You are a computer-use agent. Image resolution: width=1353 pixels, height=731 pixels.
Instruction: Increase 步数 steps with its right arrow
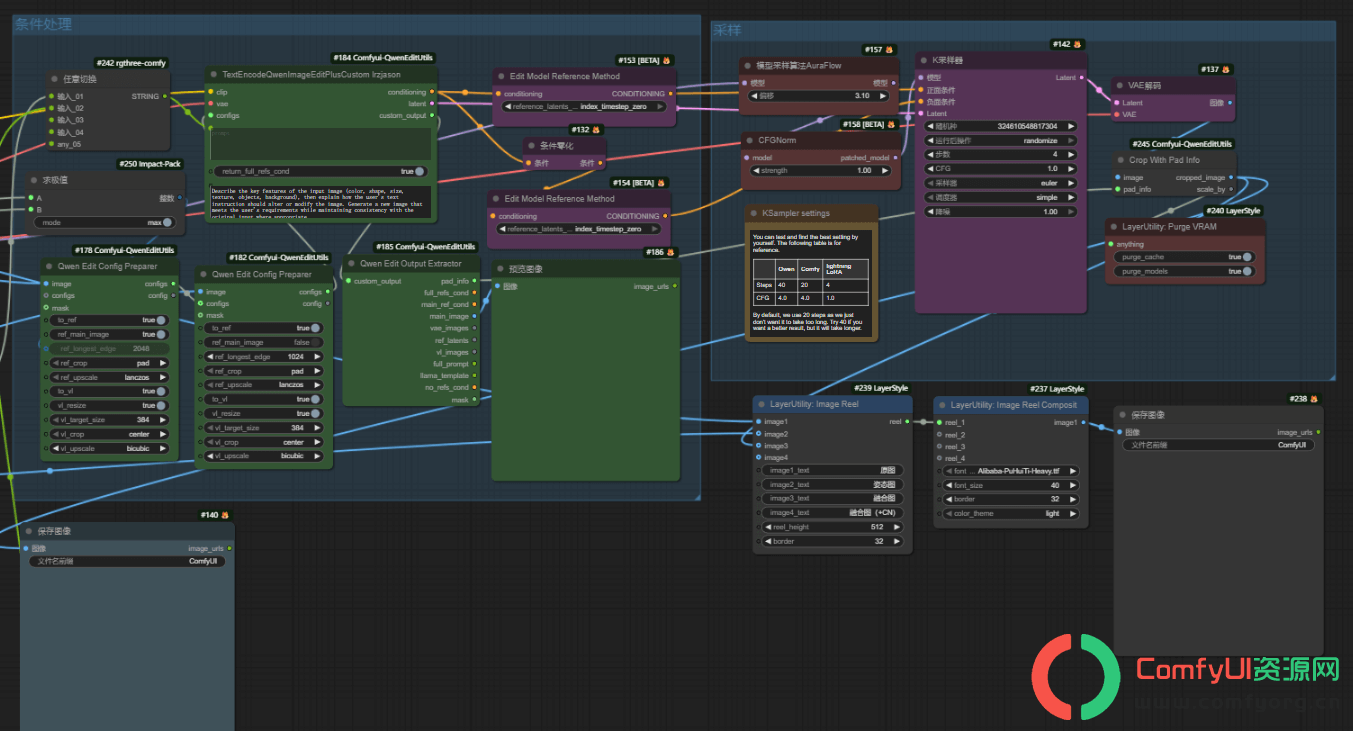click(x=1072, y=155)
